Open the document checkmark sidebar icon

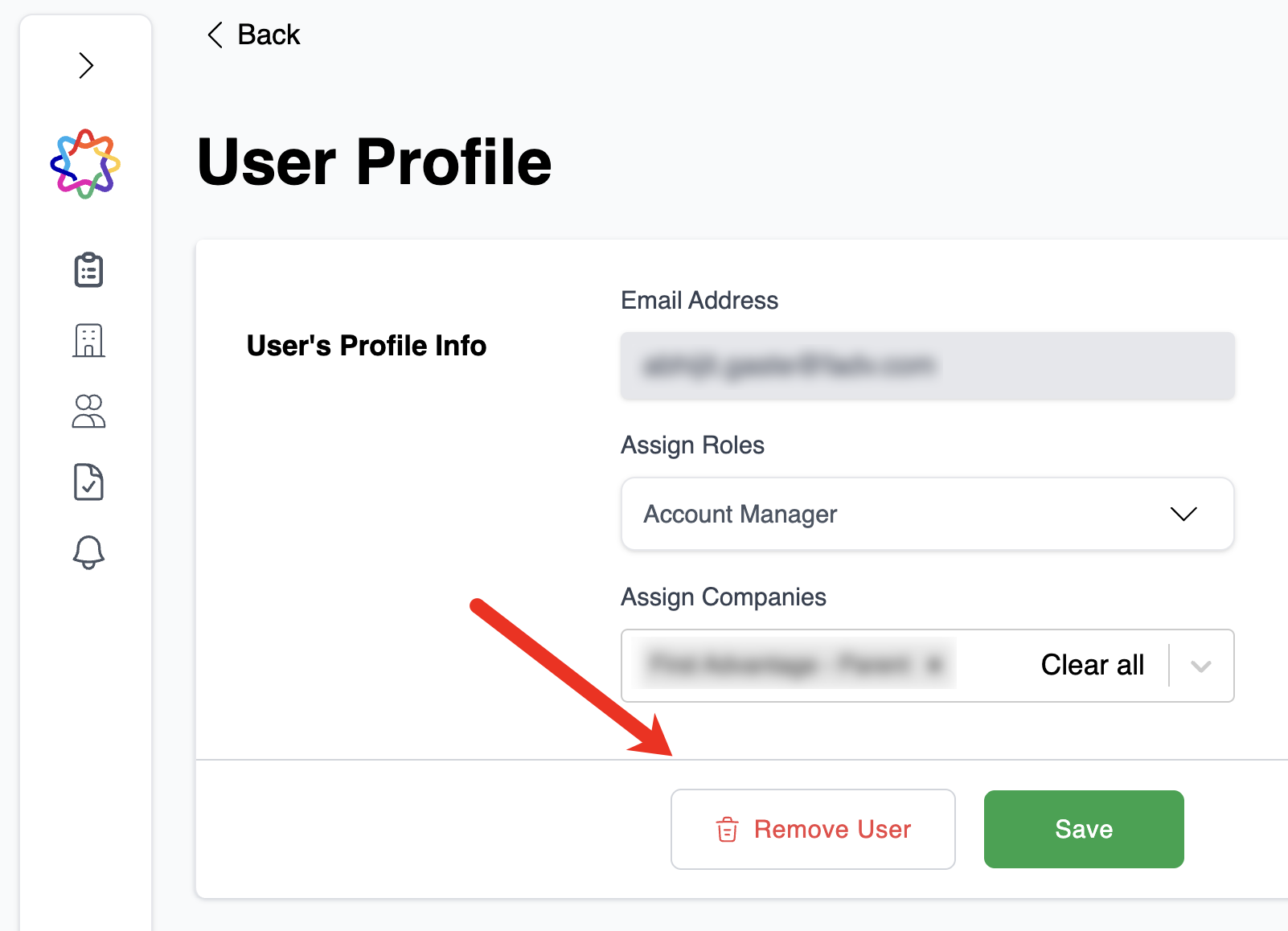[88, 482]
